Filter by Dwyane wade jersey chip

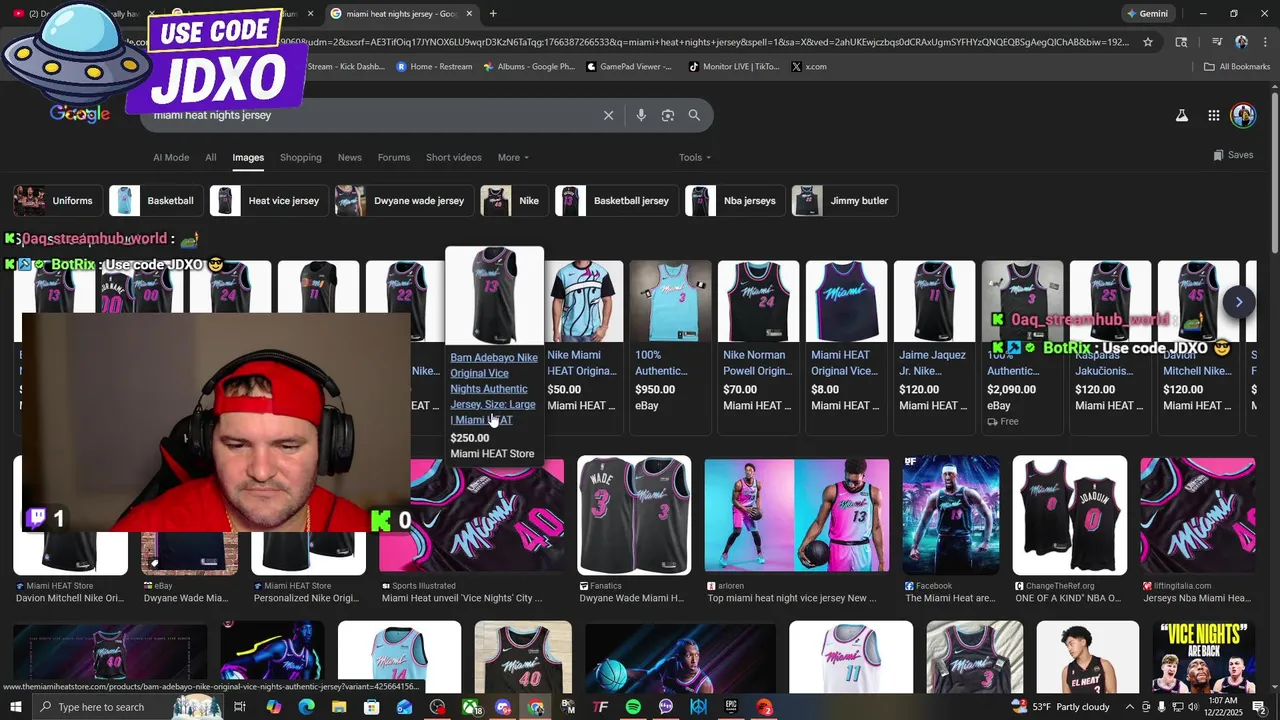[403, 201]
